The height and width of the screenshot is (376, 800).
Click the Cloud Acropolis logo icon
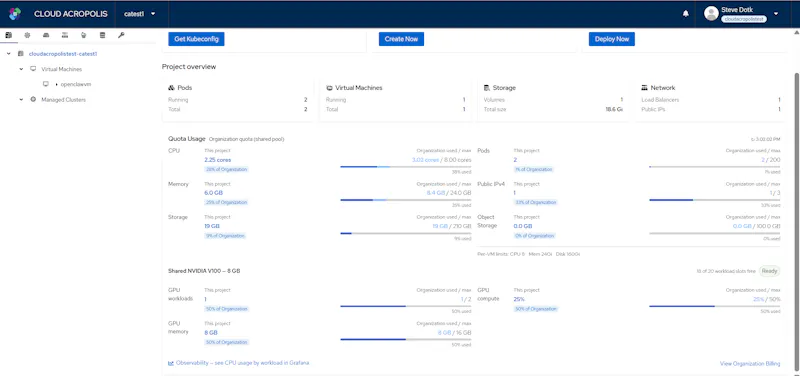(15, 14)
